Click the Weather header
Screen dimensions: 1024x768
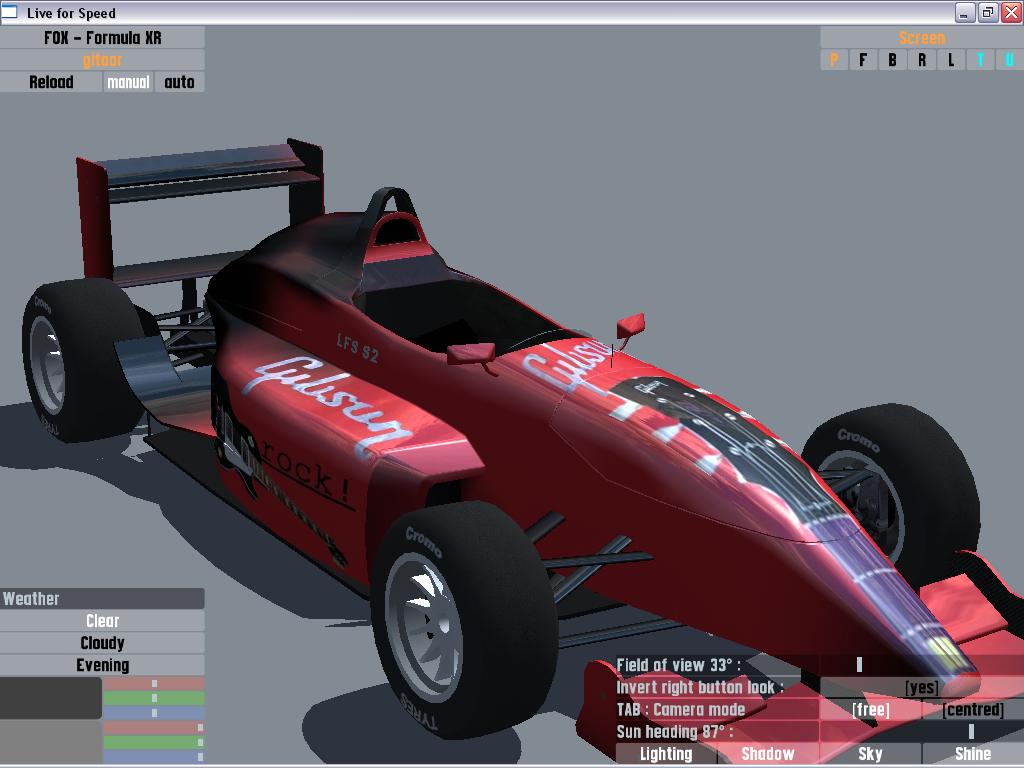click(x=103, y=599)
